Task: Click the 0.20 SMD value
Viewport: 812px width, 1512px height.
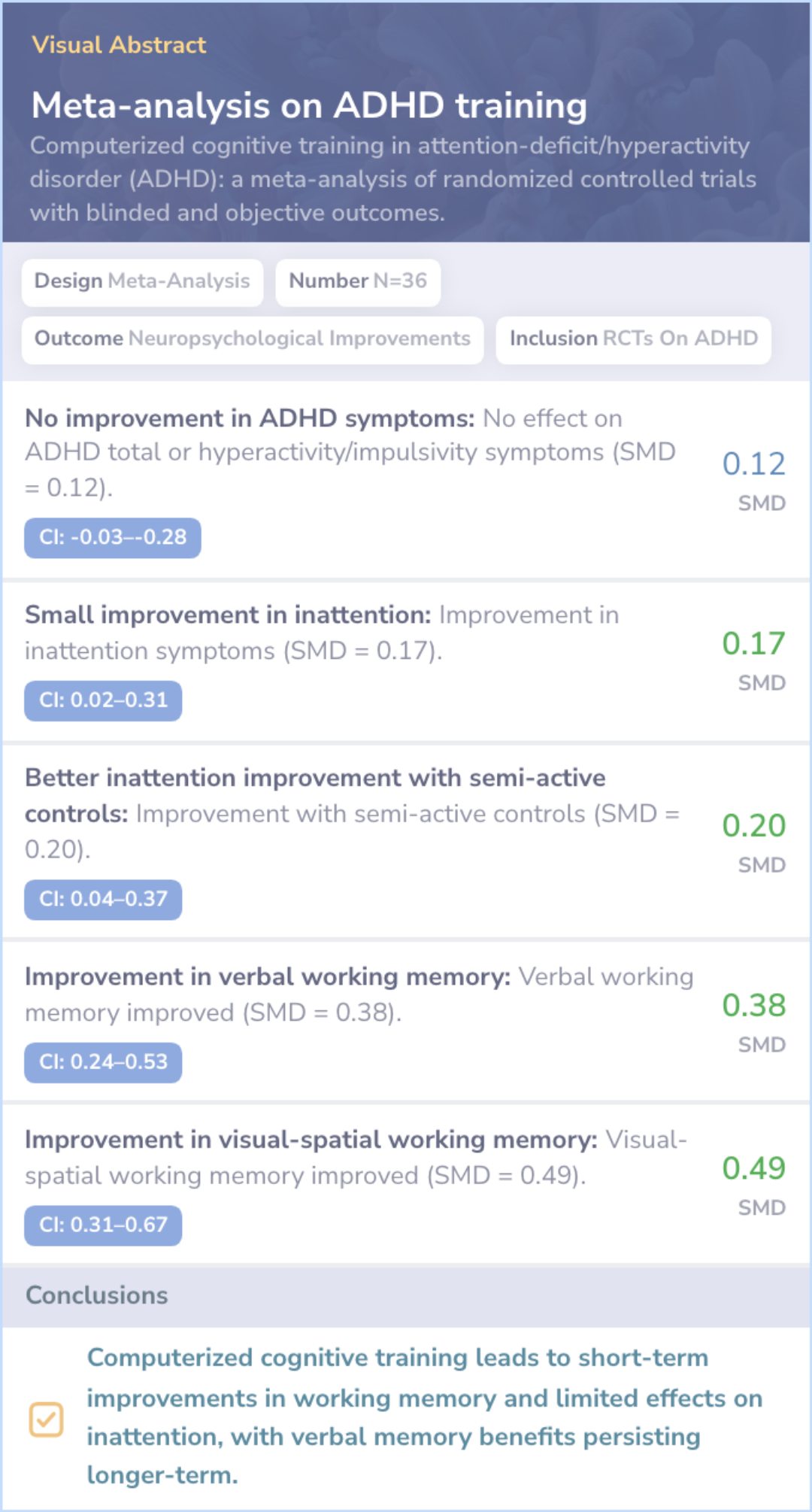Action: pos(754,826)
